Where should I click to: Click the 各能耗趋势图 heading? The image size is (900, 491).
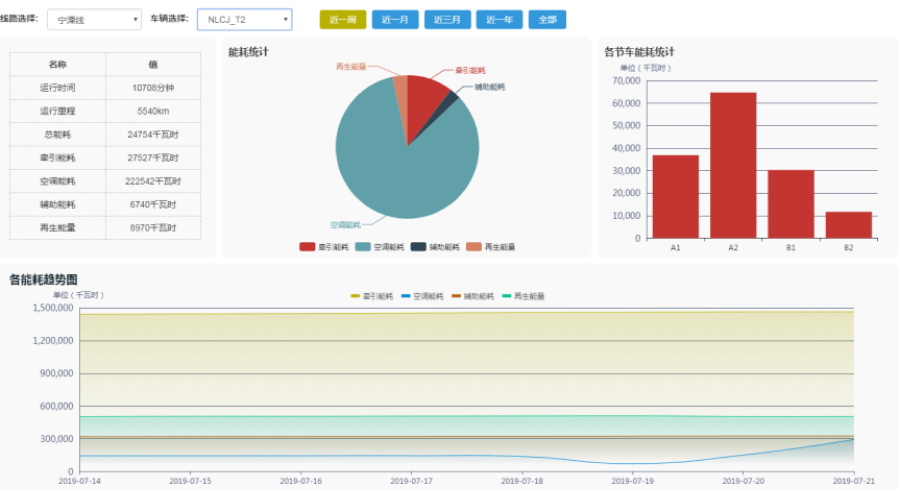tap(43, 280)
